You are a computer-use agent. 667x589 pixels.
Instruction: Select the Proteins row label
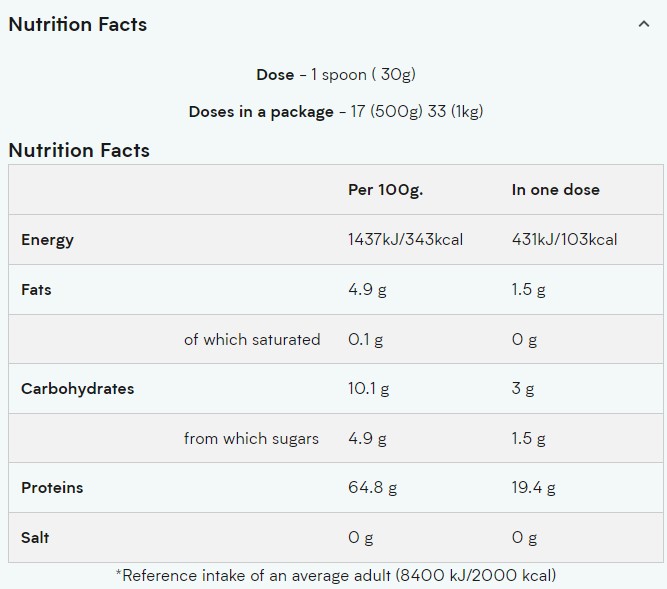pyautogui.click(x=52, y=488)
